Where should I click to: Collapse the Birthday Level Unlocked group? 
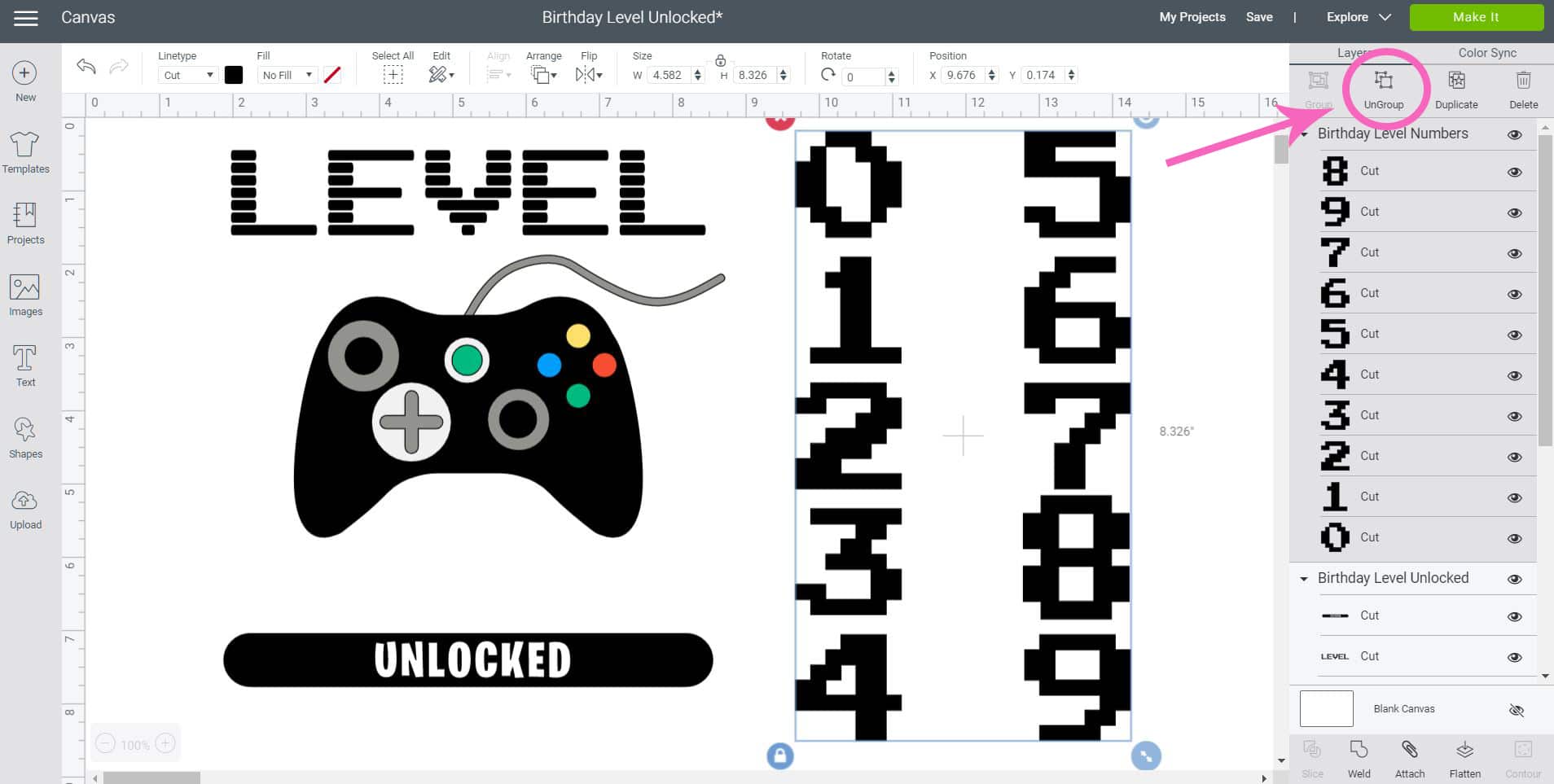pyautogui.click(x=1304, y=579)
